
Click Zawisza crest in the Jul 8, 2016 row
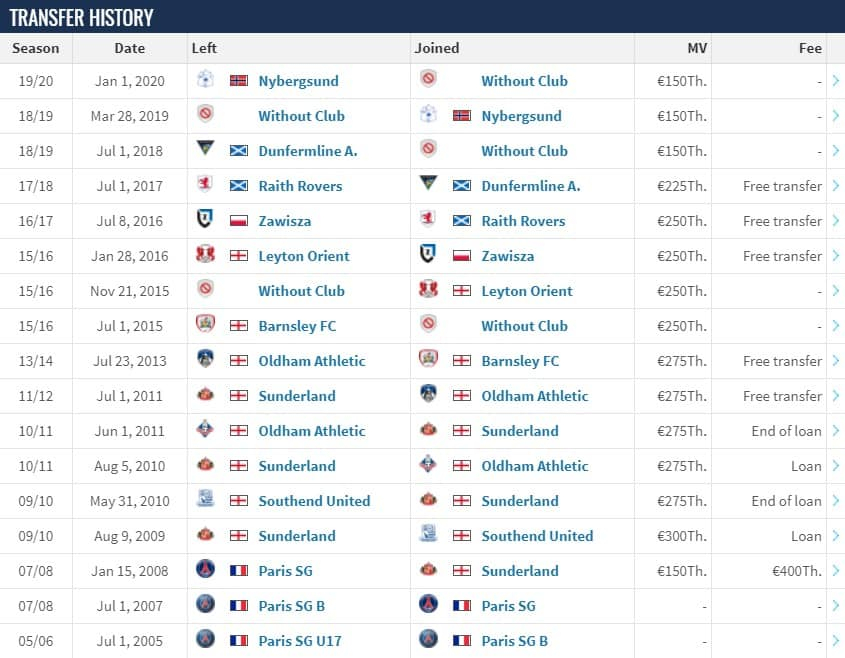click(205, 219)
